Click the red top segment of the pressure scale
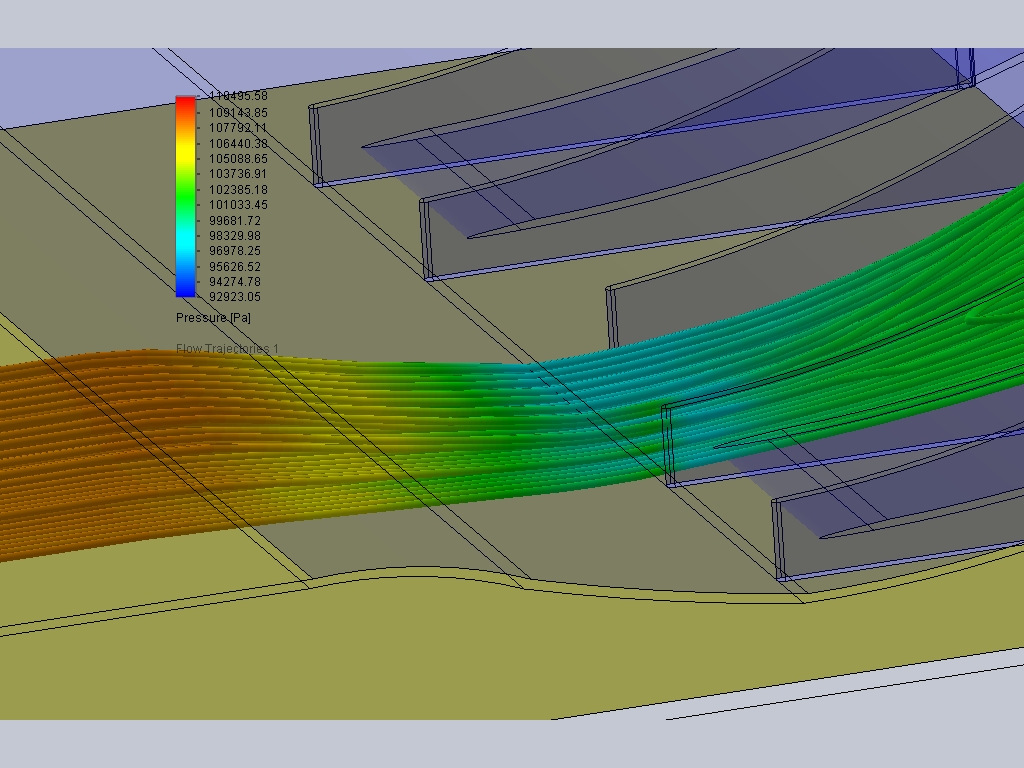1024x768 pixels. 185,105
